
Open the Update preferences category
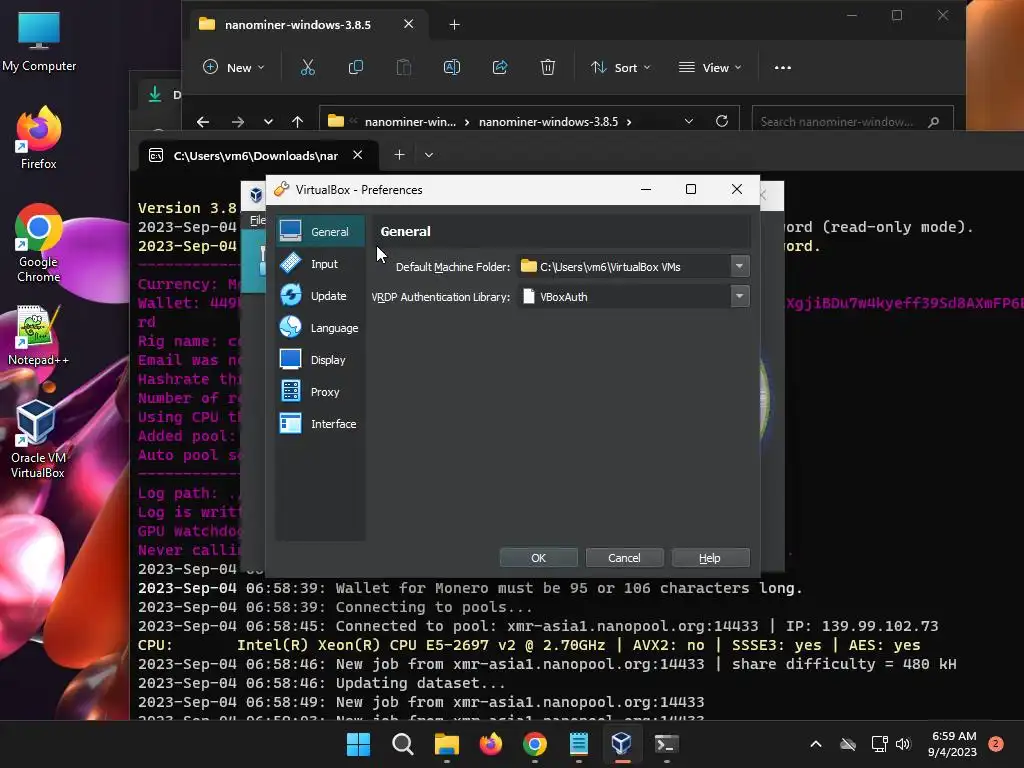pos(319,295)
